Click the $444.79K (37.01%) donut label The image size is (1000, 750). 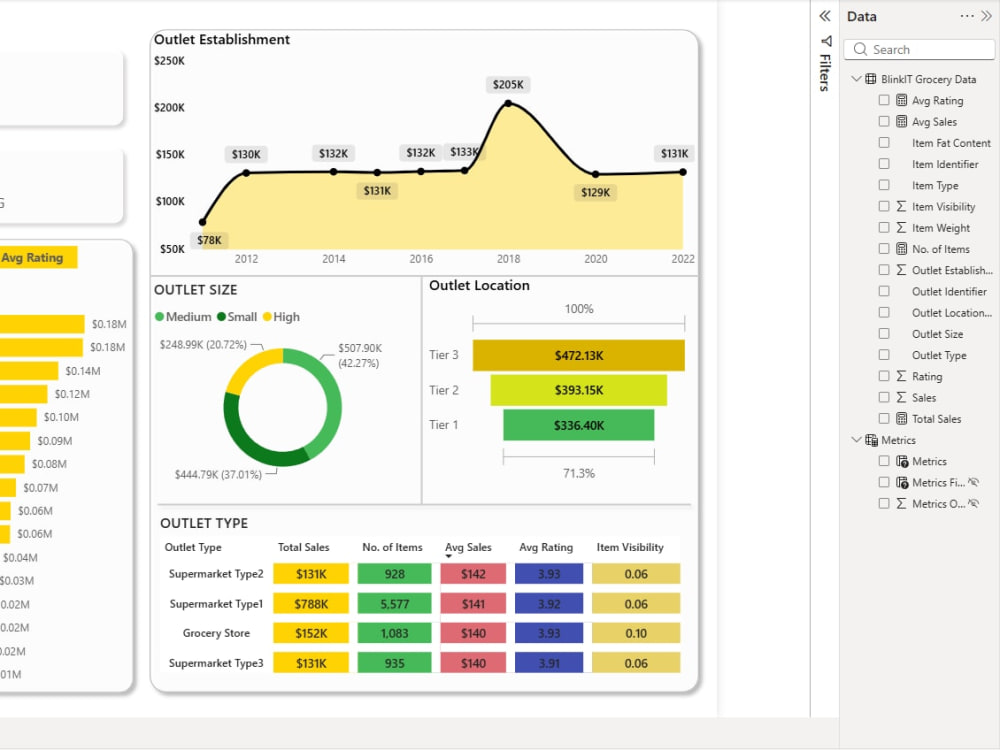(218, 474)
